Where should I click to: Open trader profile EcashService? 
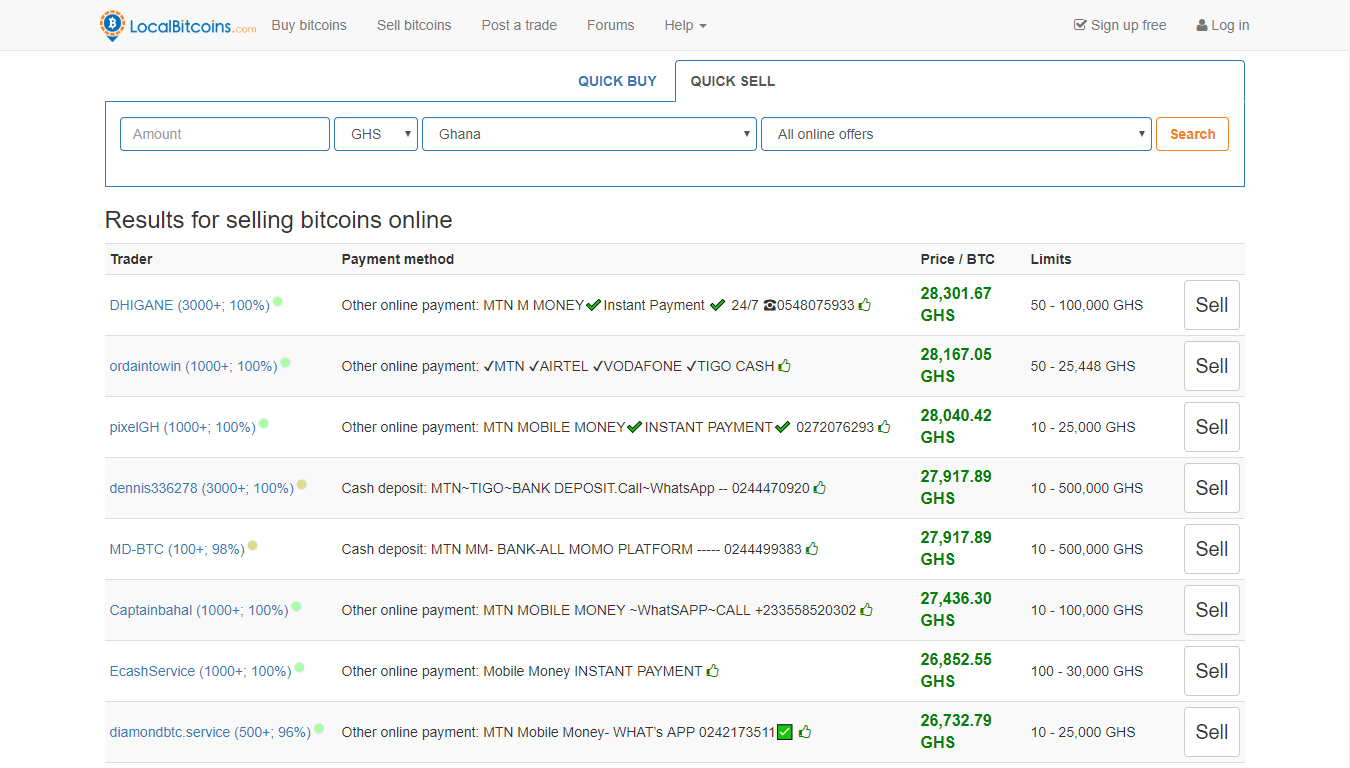[x=201, y=671]
